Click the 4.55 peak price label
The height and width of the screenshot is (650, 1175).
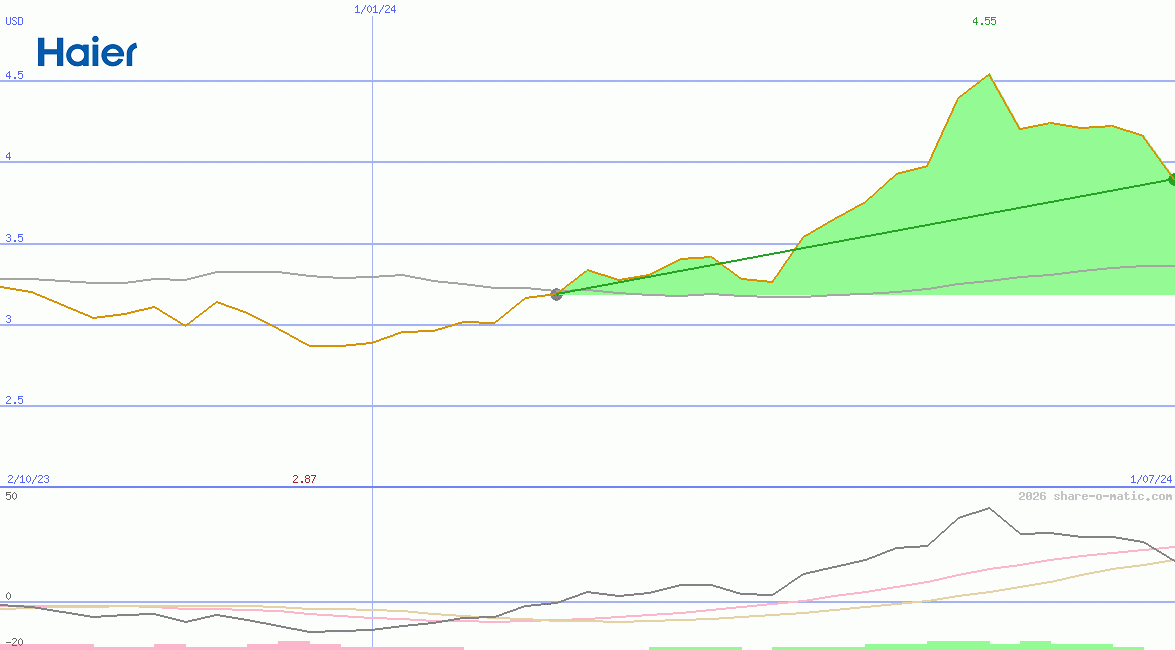pos(984,21)
